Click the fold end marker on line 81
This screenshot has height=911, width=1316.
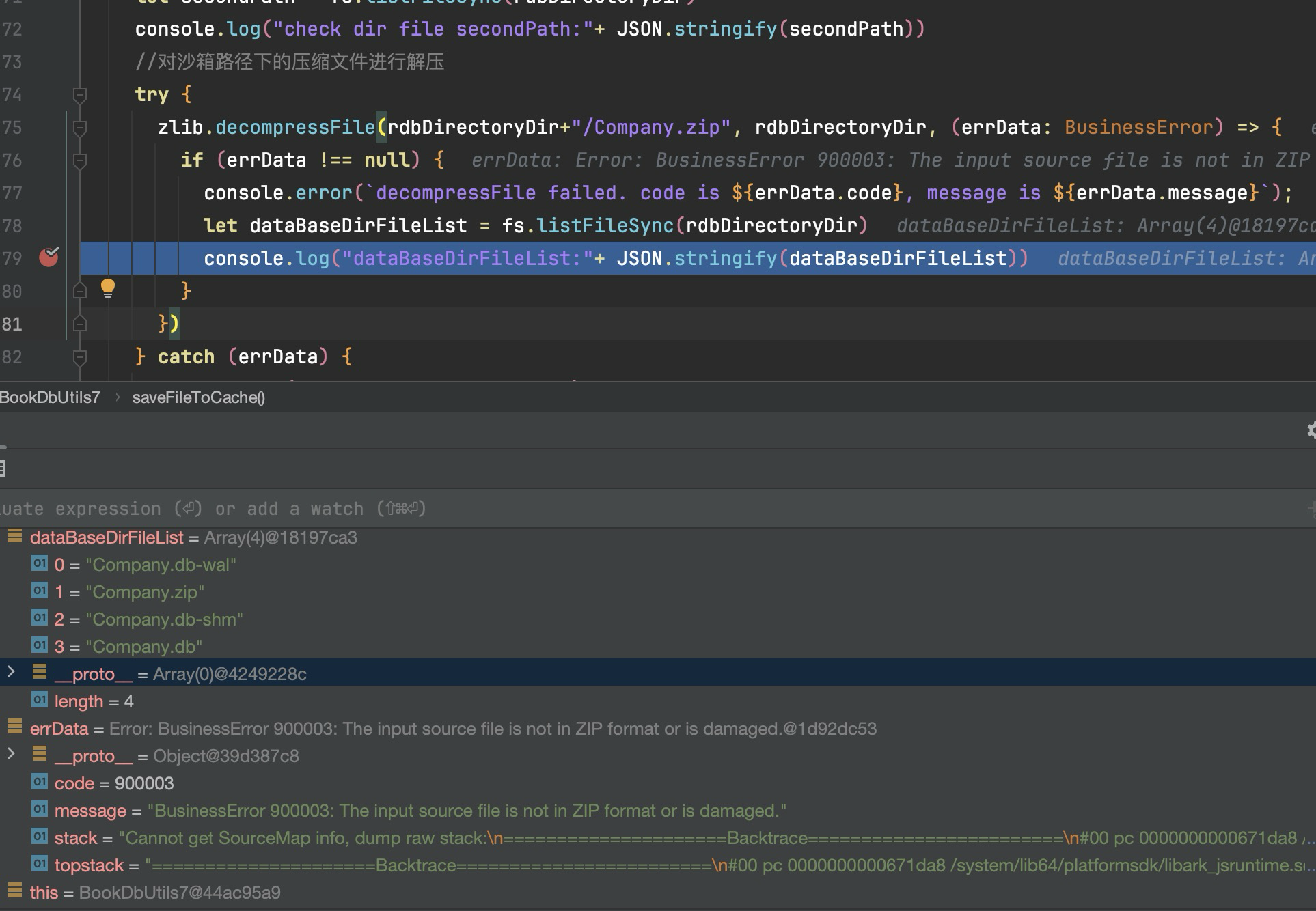coord(79,324)
